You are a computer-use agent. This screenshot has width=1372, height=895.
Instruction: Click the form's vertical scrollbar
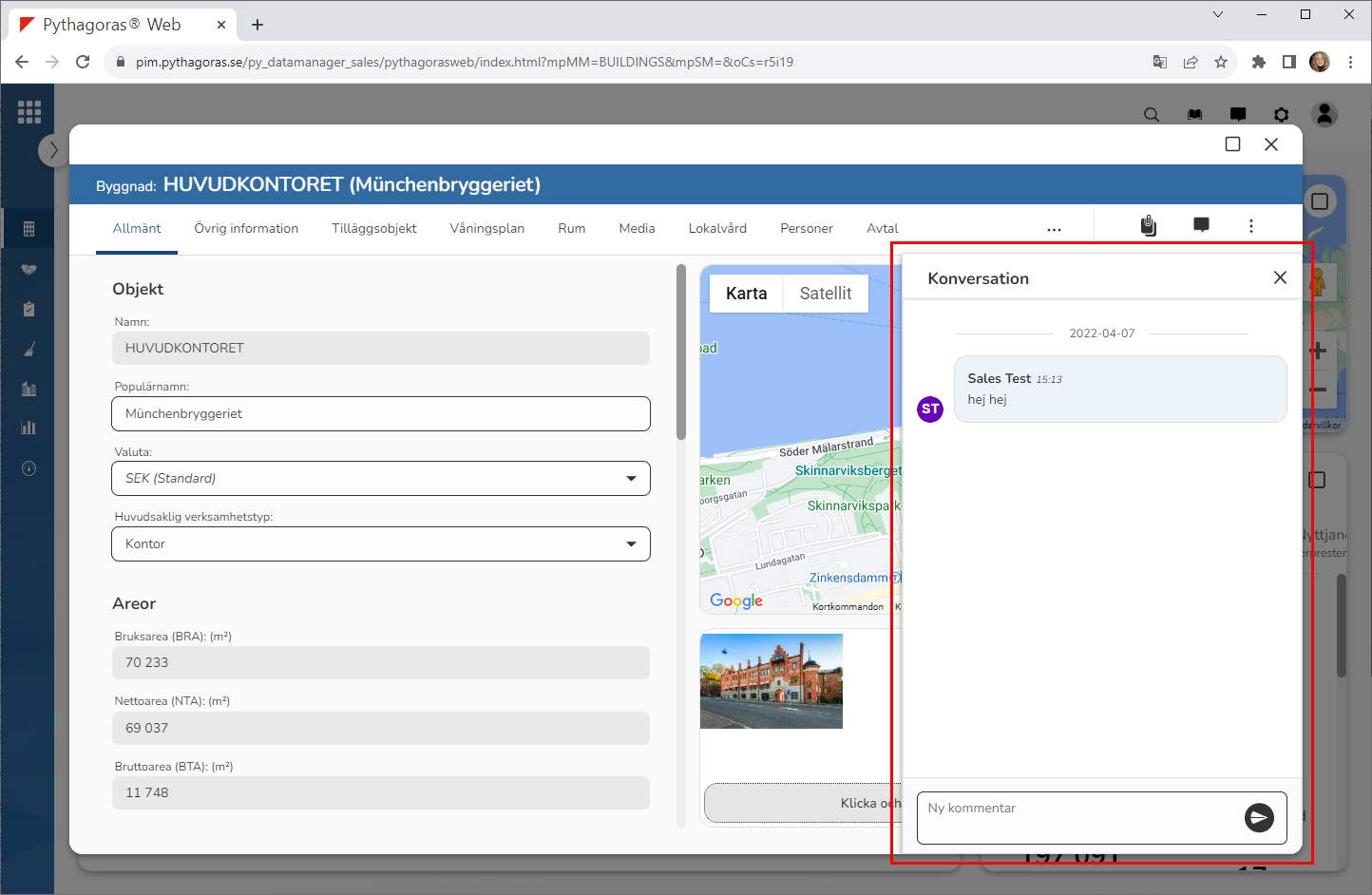[x=681, y=353]
